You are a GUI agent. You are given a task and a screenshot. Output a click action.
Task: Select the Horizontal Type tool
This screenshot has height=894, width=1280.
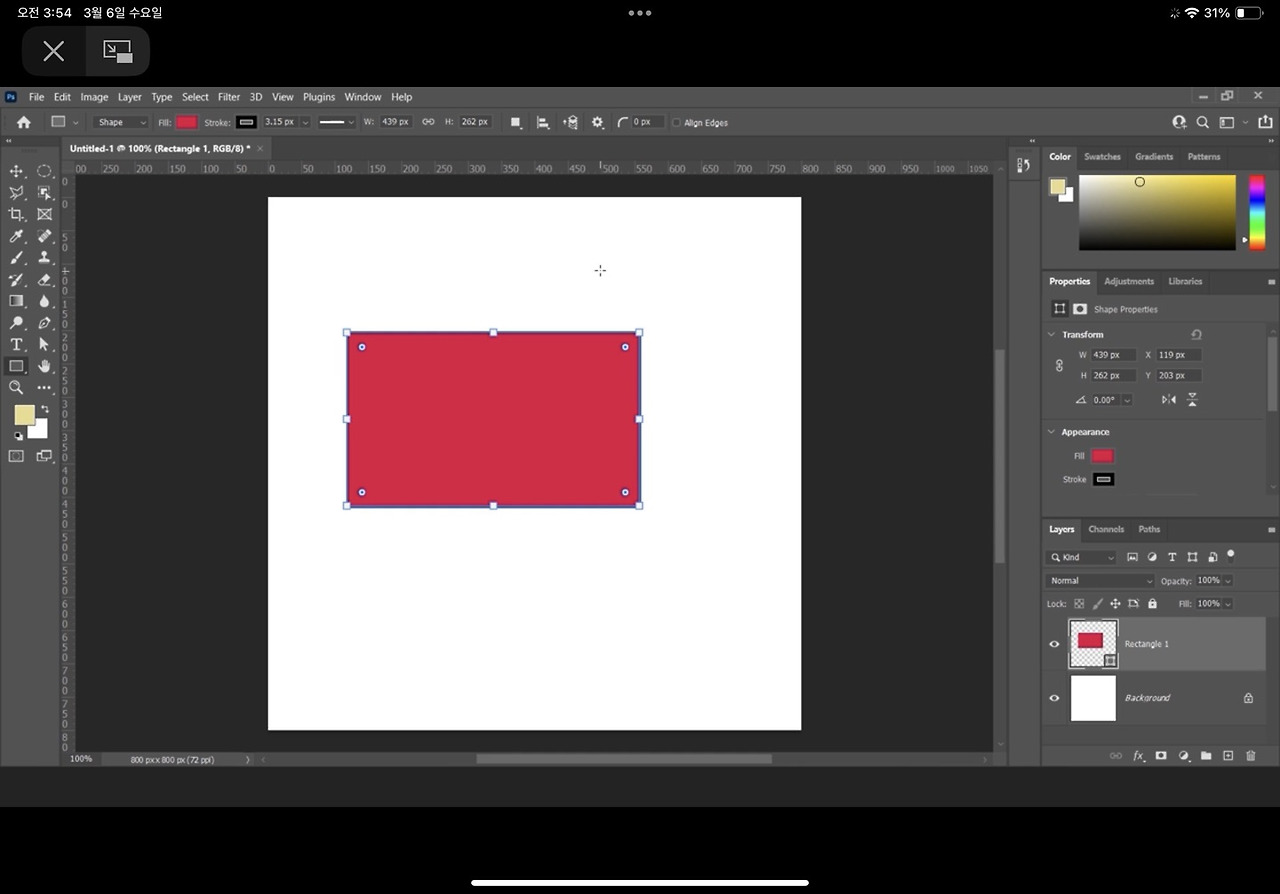(x=16, y=345)
